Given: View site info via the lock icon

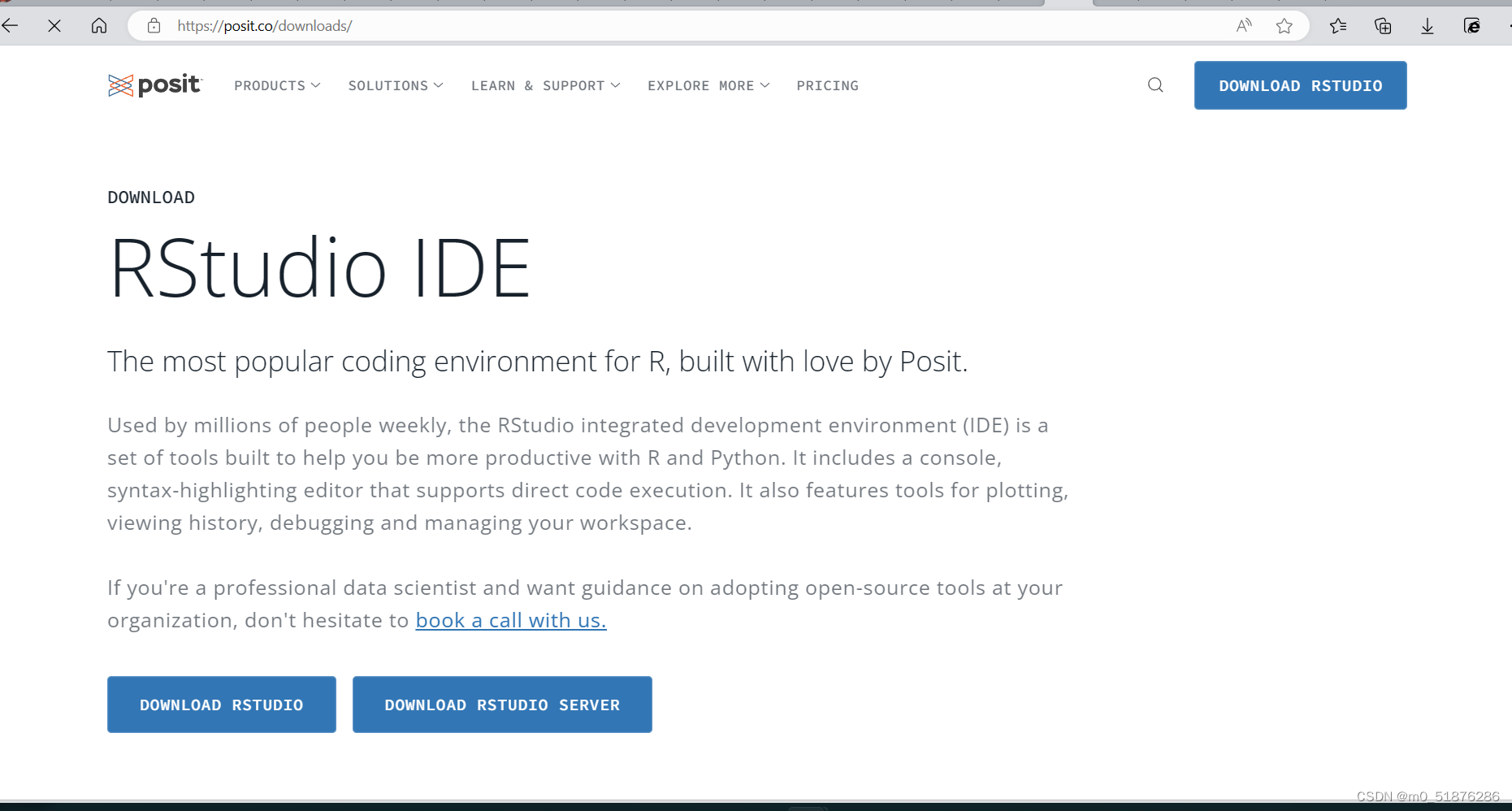Looking at the screenshot, I should click(154, 26).
